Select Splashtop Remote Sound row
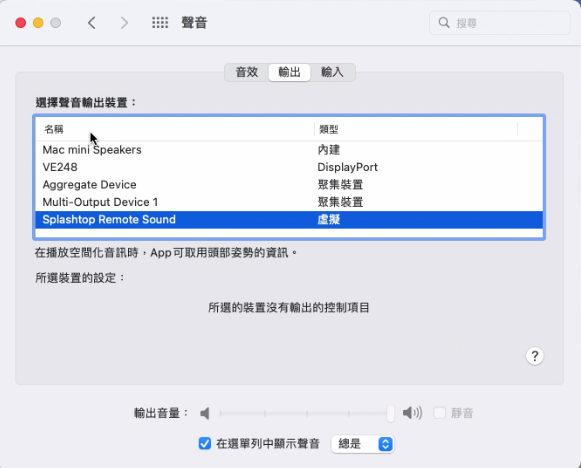Screen dimensions: 581x468 click(x=289, y=219)
